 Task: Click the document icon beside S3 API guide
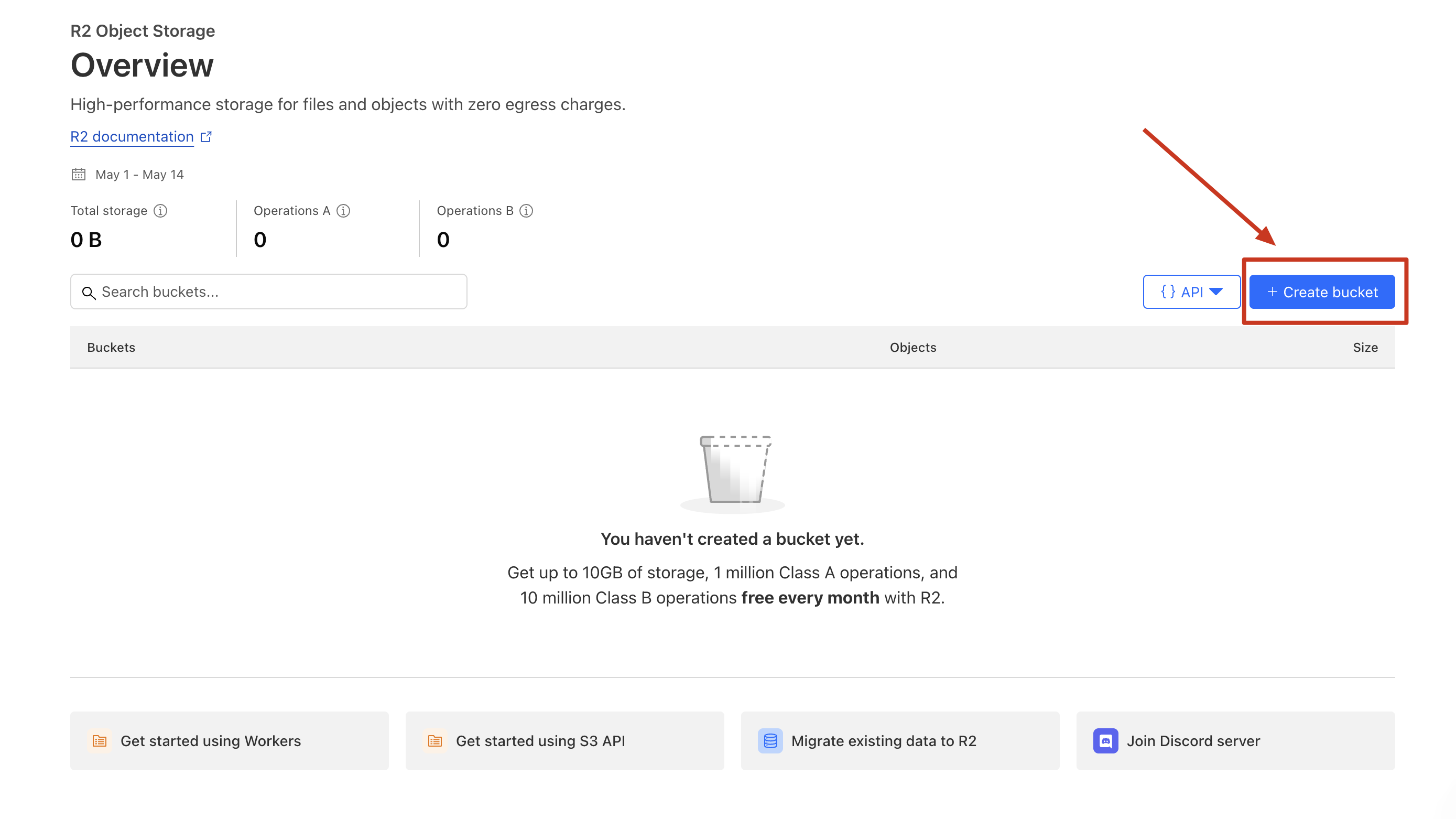click(x=434, y=741)
